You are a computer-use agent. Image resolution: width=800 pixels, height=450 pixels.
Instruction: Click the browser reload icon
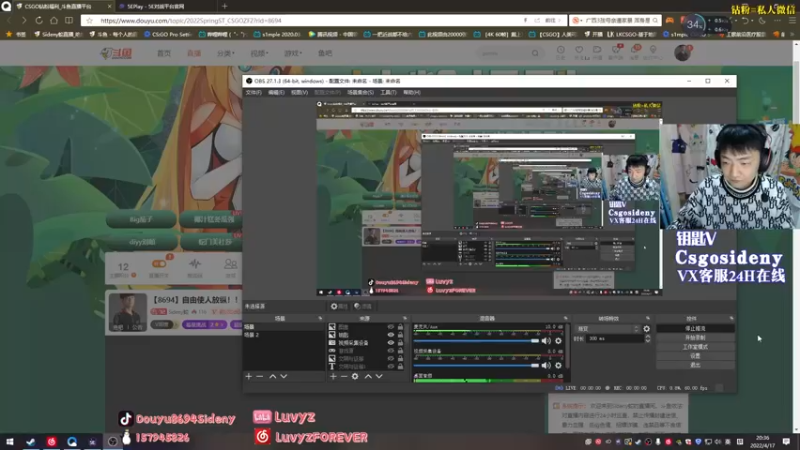(39, 20)
